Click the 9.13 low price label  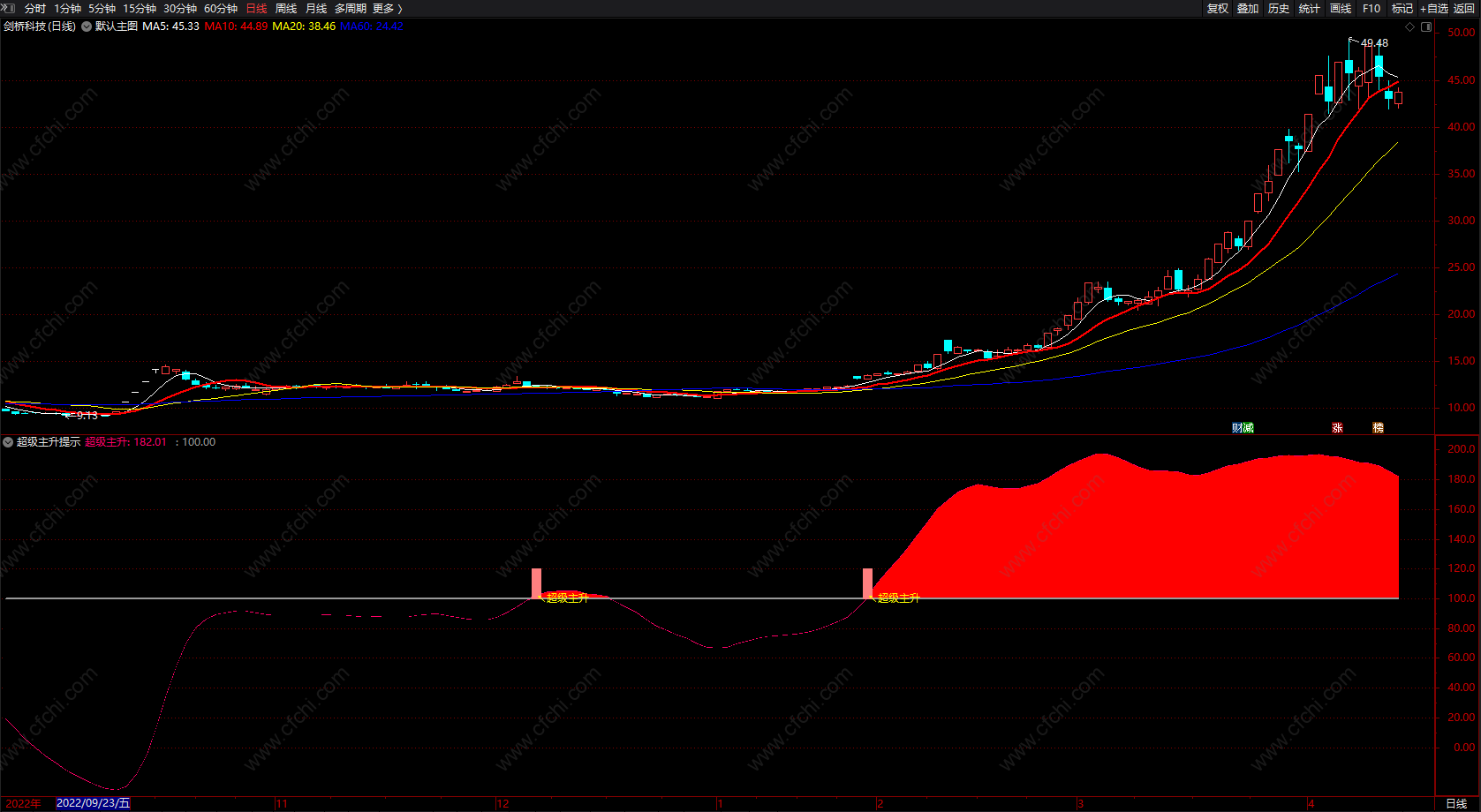pos(87,416)
